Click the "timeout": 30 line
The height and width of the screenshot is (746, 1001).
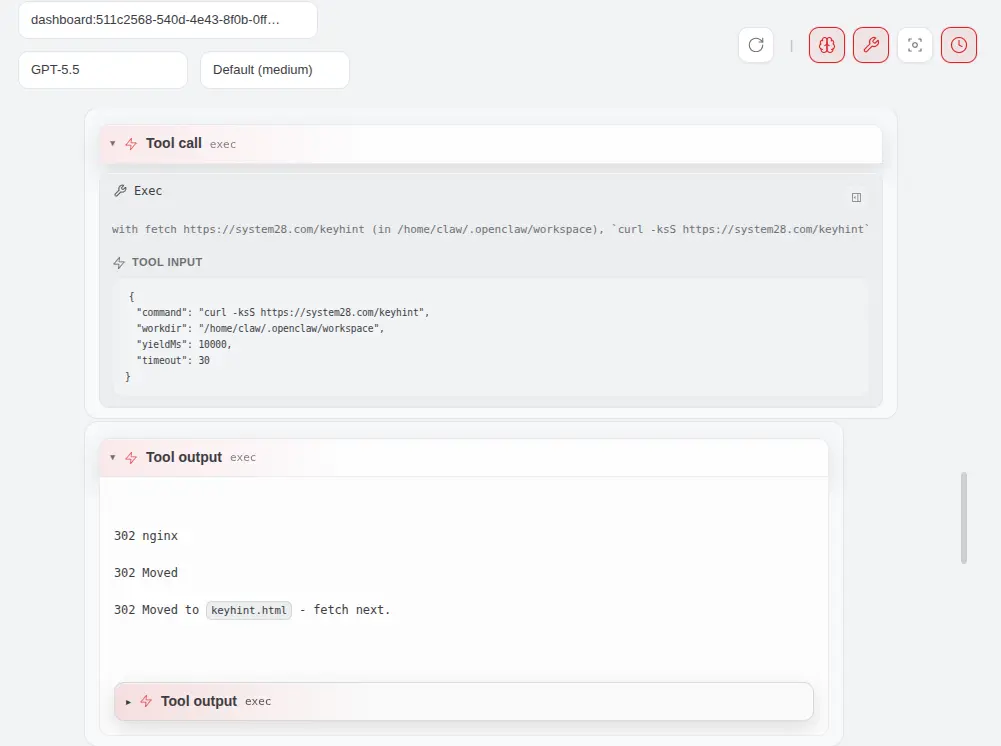point(173,361)
